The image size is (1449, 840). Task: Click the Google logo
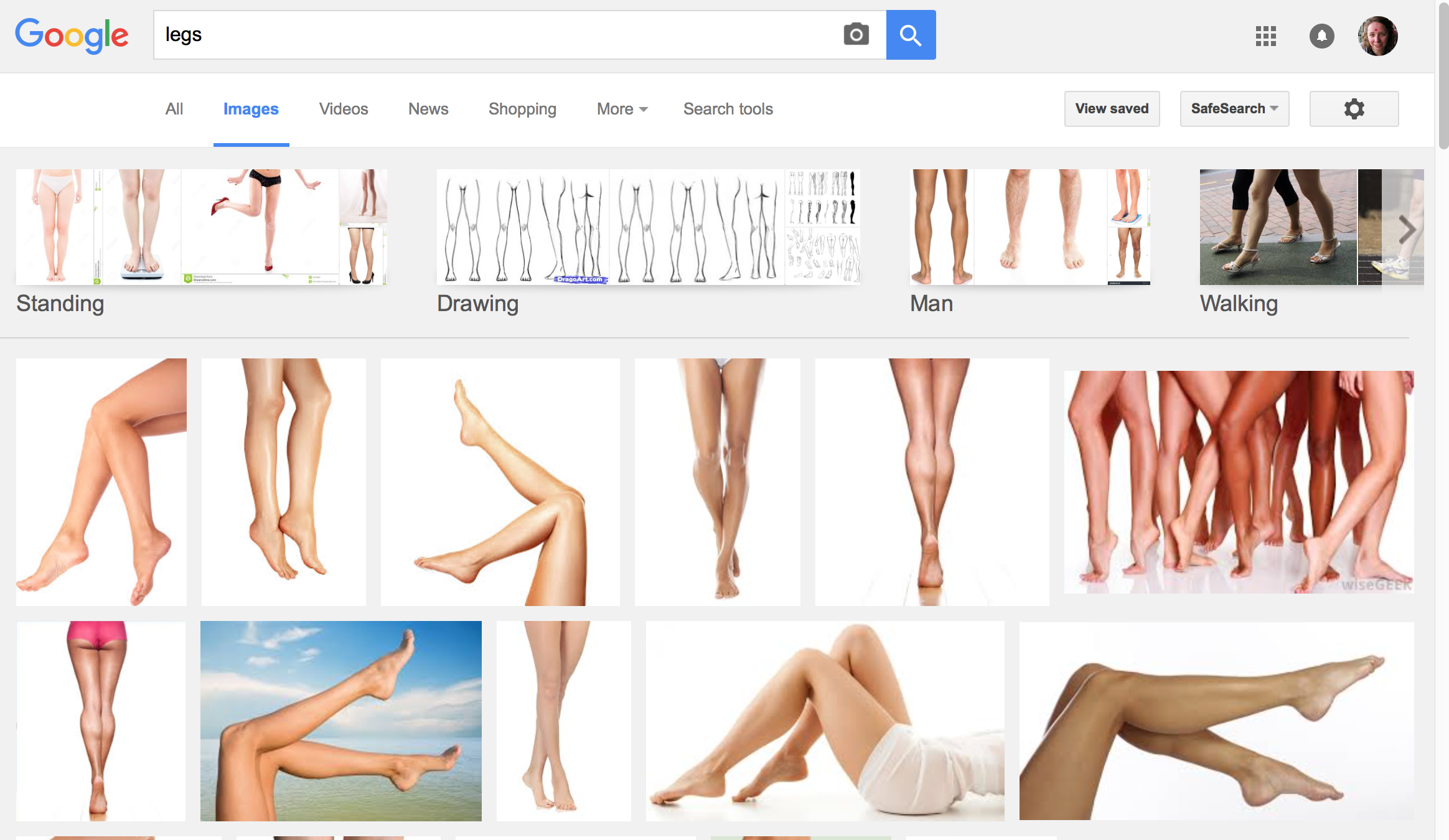point(72,35)
